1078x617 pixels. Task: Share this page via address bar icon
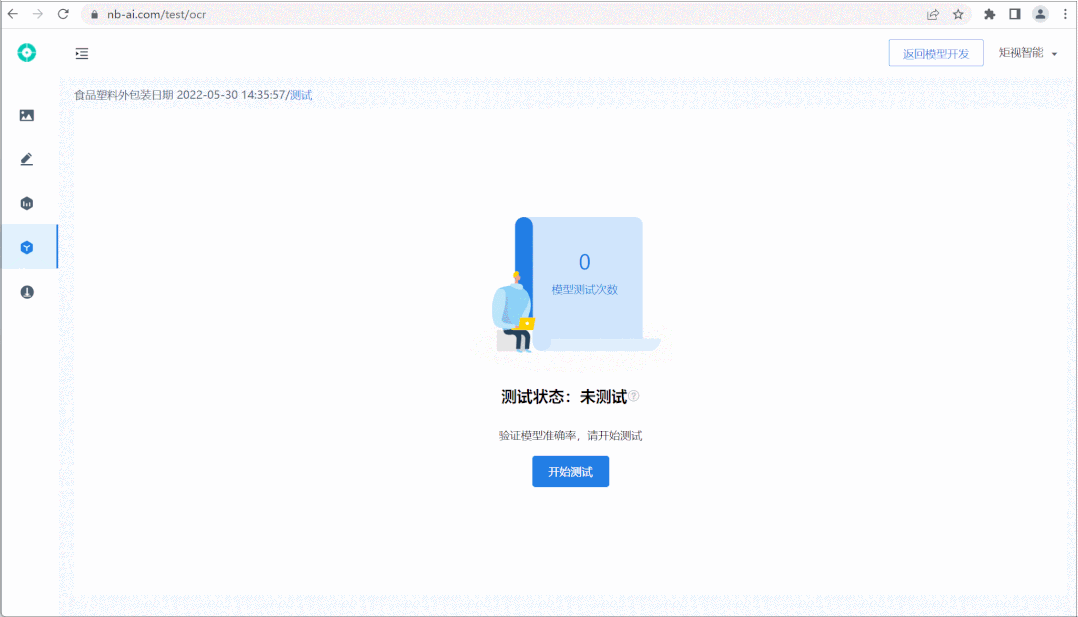point(933,14)
